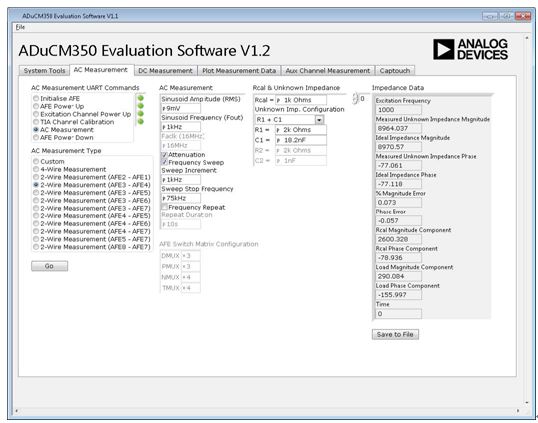Image resolution: width=538 pixels, height=423 pixels.
Task: Click the horizontal scrollbar right arrow
Action: click(x=518, y=410)
